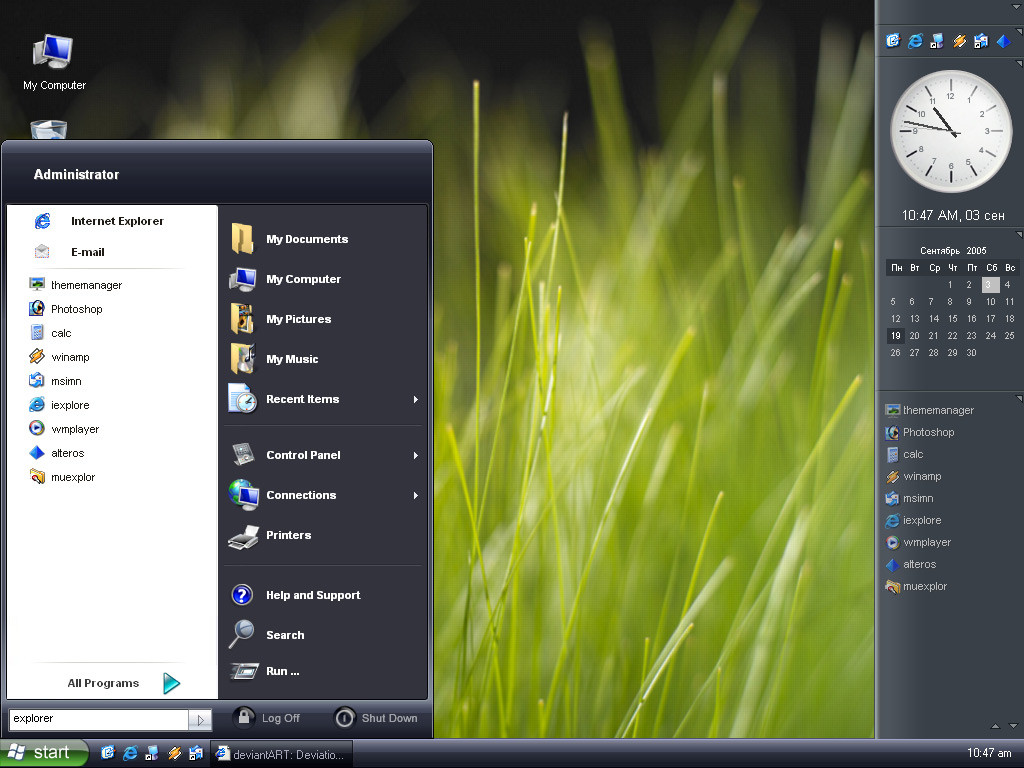Open My Documents in the Start menu
This screenshot has width=1024, height=768.
tap(289, 239)
